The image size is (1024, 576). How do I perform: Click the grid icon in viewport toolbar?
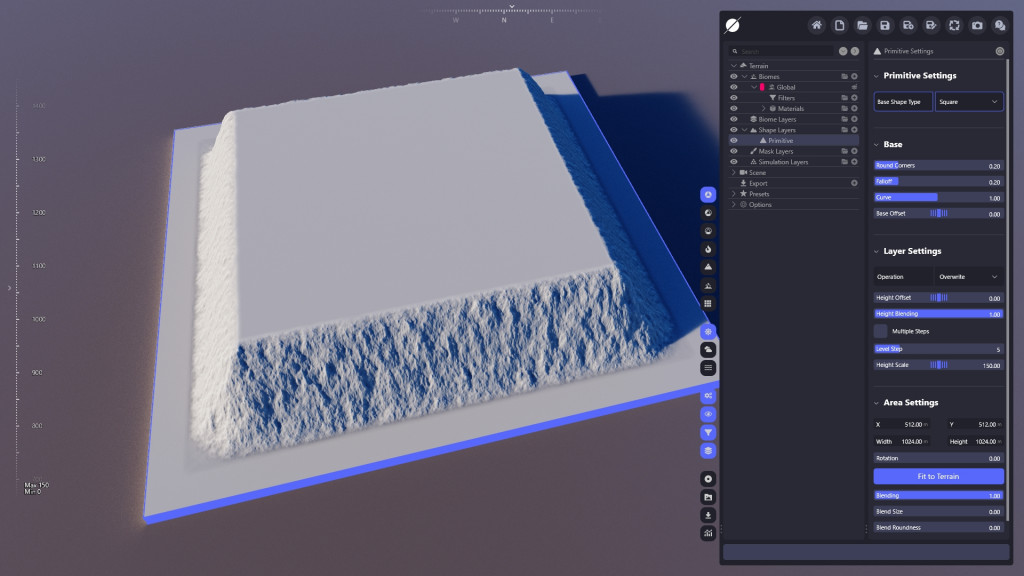[708, 304]
